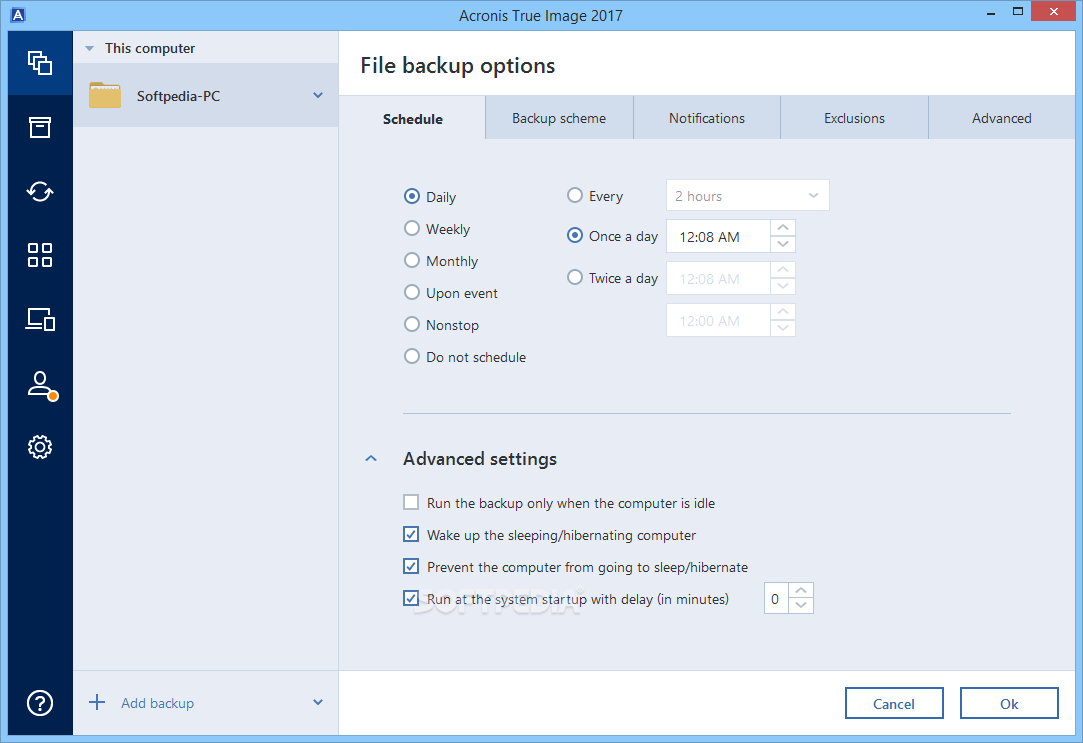This screenshot has height=743, width=1083.
Task: Open the Archive section icon
Action: pos(40,127)
